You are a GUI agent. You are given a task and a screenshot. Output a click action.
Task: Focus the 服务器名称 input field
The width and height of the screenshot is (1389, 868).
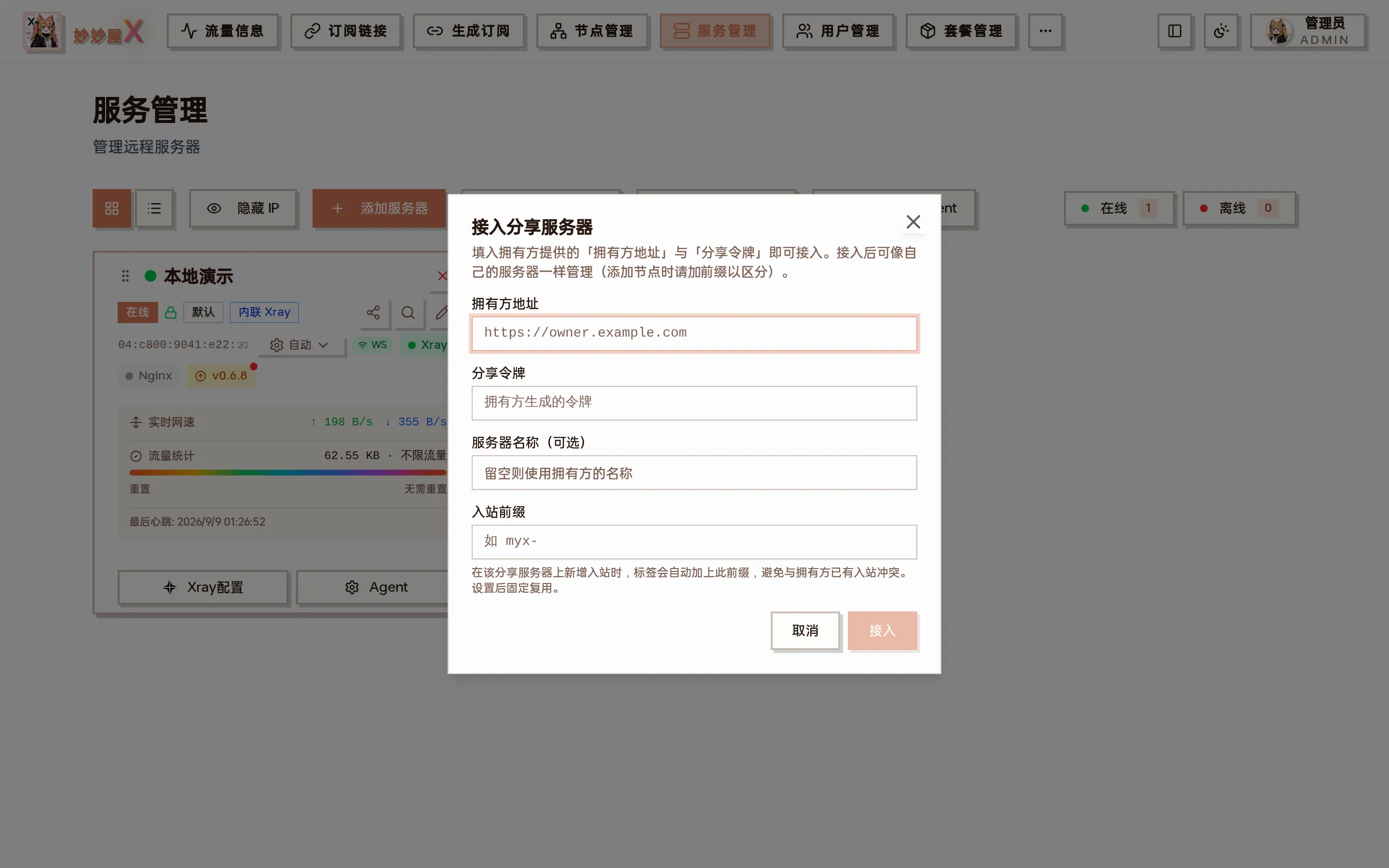(x=694, y=473)
